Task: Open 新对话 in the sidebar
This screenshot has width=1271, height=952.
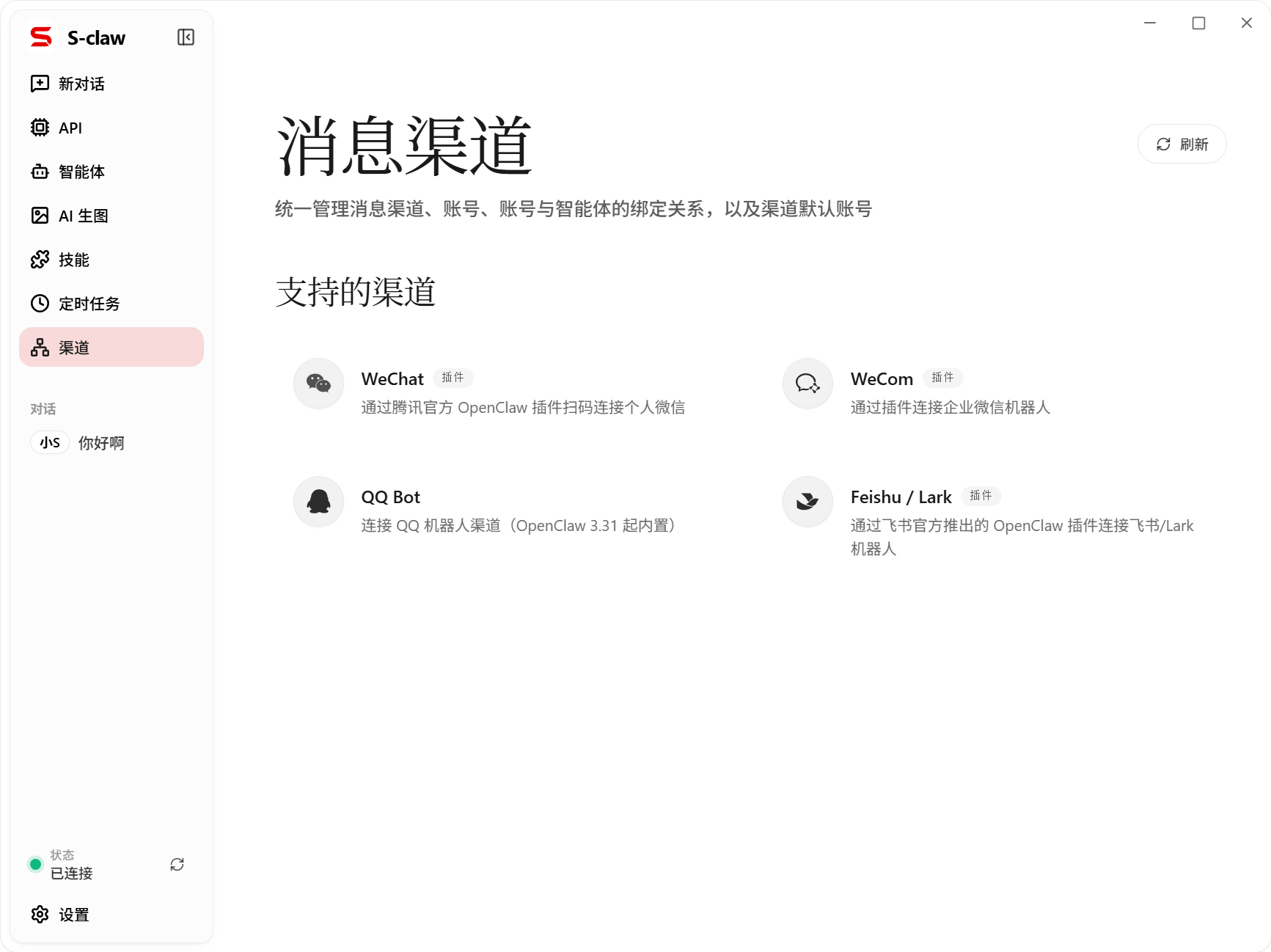Action: (x=111, y=84)
